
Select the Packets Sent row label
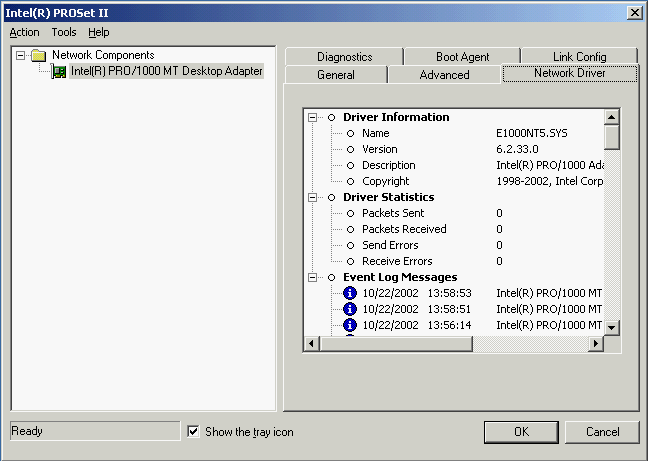pyautogui.click(x=393, y=213)
